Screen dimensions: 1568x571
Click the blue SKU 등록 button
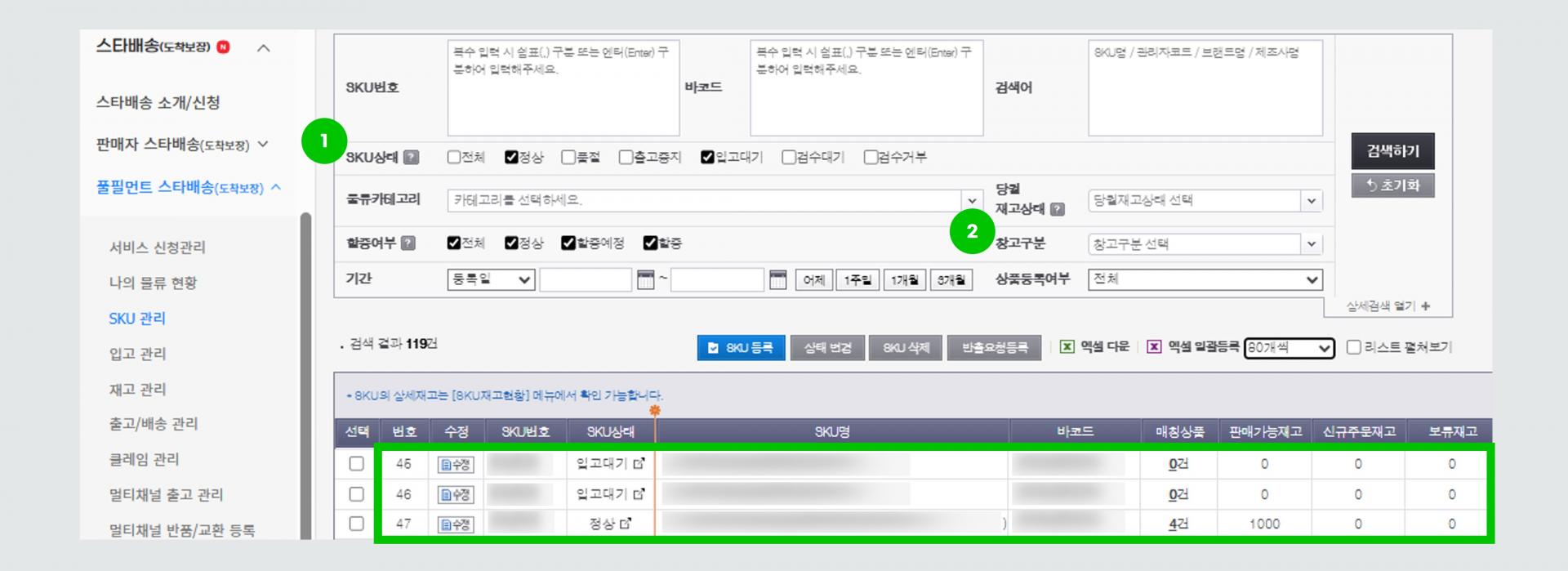click(x=741, y=348)
